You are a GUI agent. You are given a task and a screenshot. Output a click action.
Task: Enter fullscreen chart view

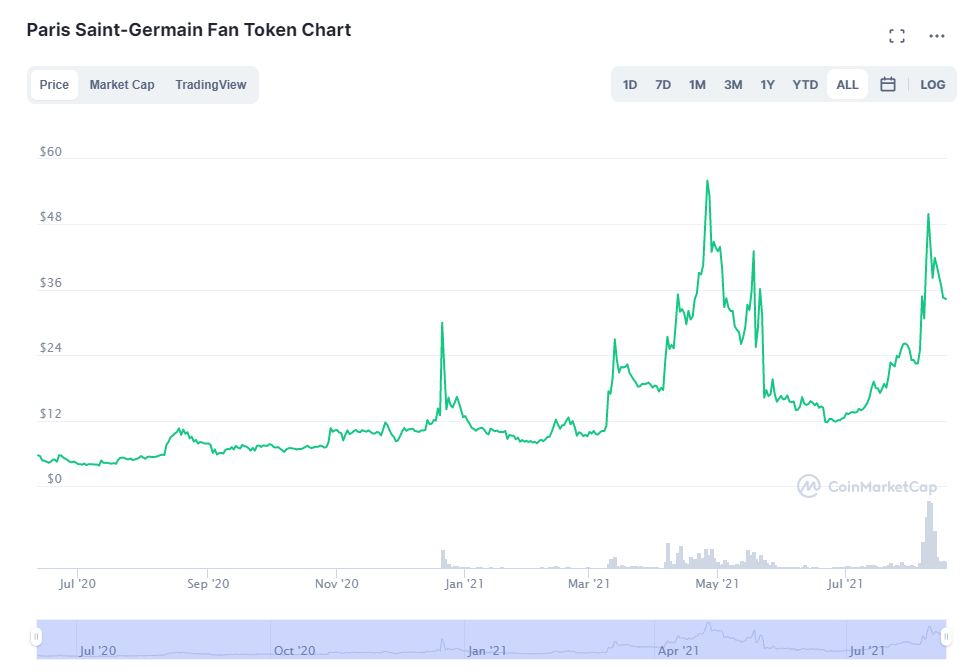897,36
